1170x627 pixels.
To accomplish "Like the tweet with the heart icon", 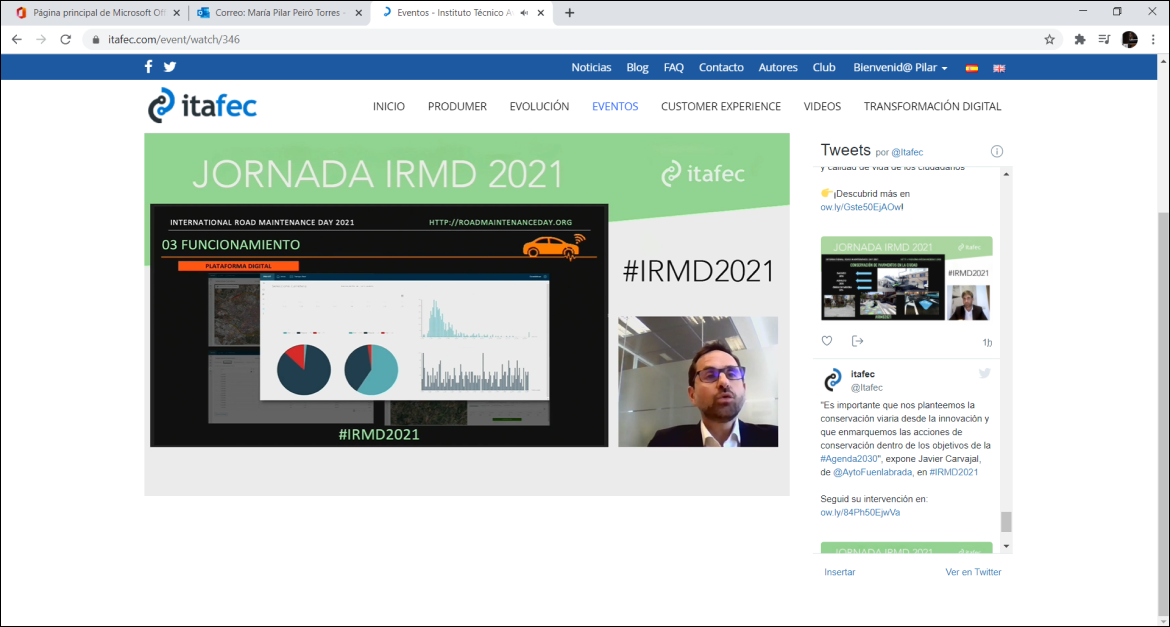I will coord(827,341).
